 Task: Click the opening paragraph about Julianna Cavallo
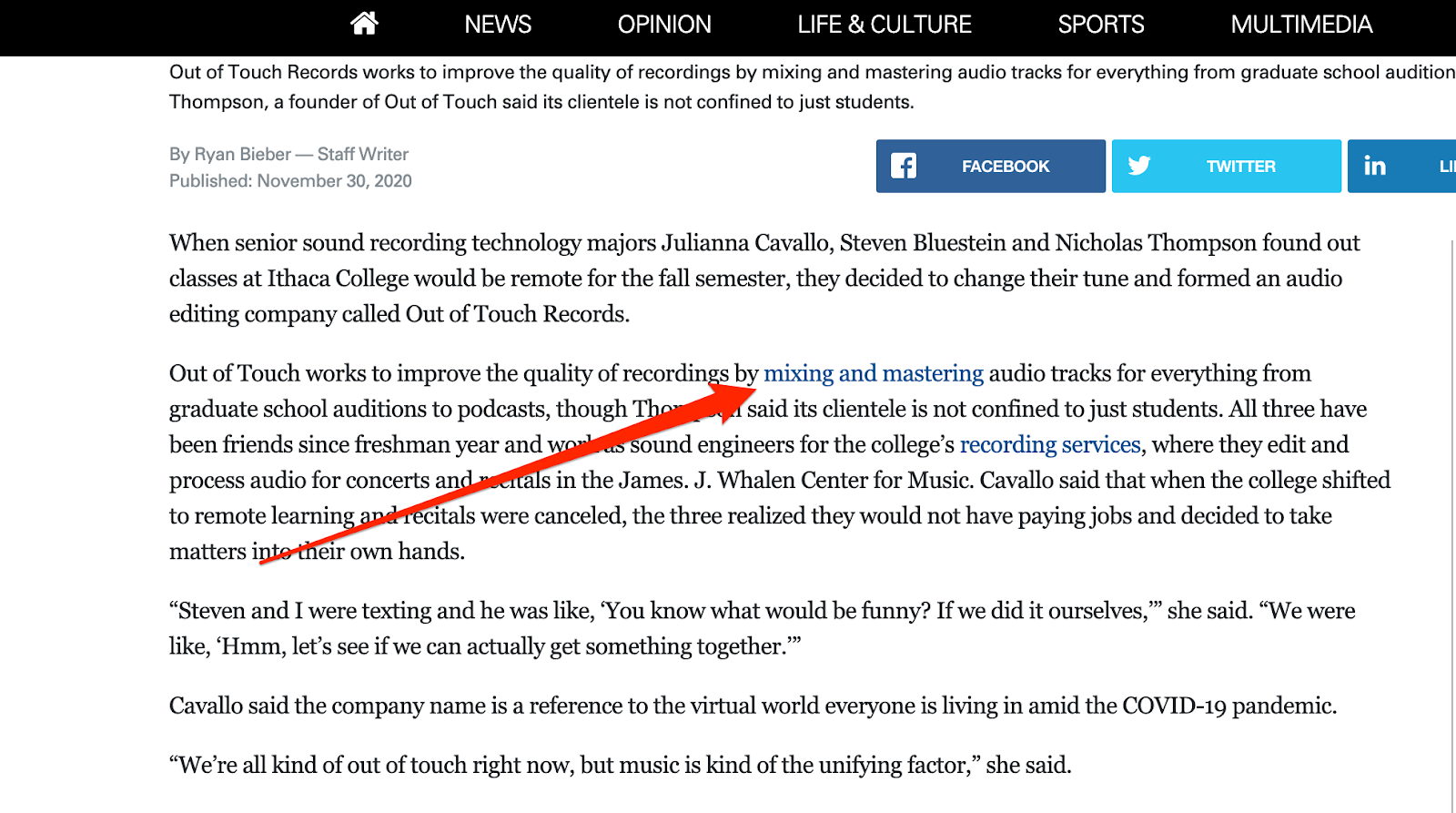(x=764, y=278)
